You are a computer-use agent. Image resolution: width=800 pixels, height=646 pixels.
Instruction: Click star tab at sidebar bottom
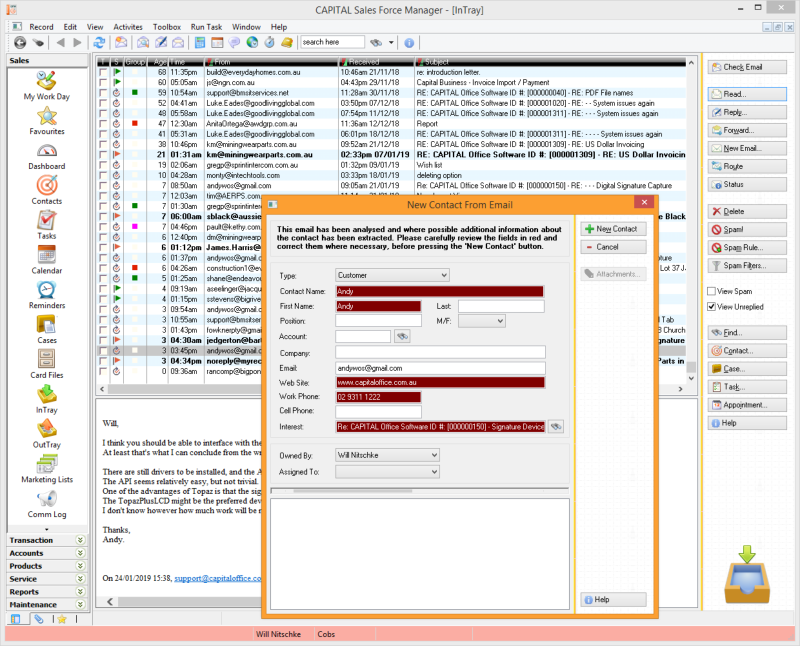(62, 619)
